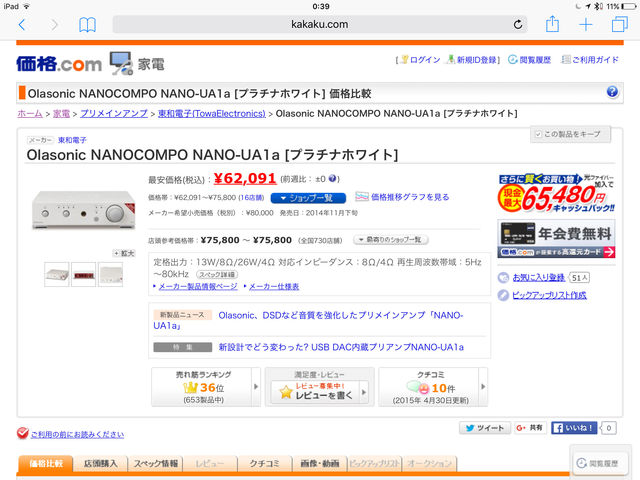Open the 16店舗 link
Screen dimensions: 640x480
tap(251, 198)
